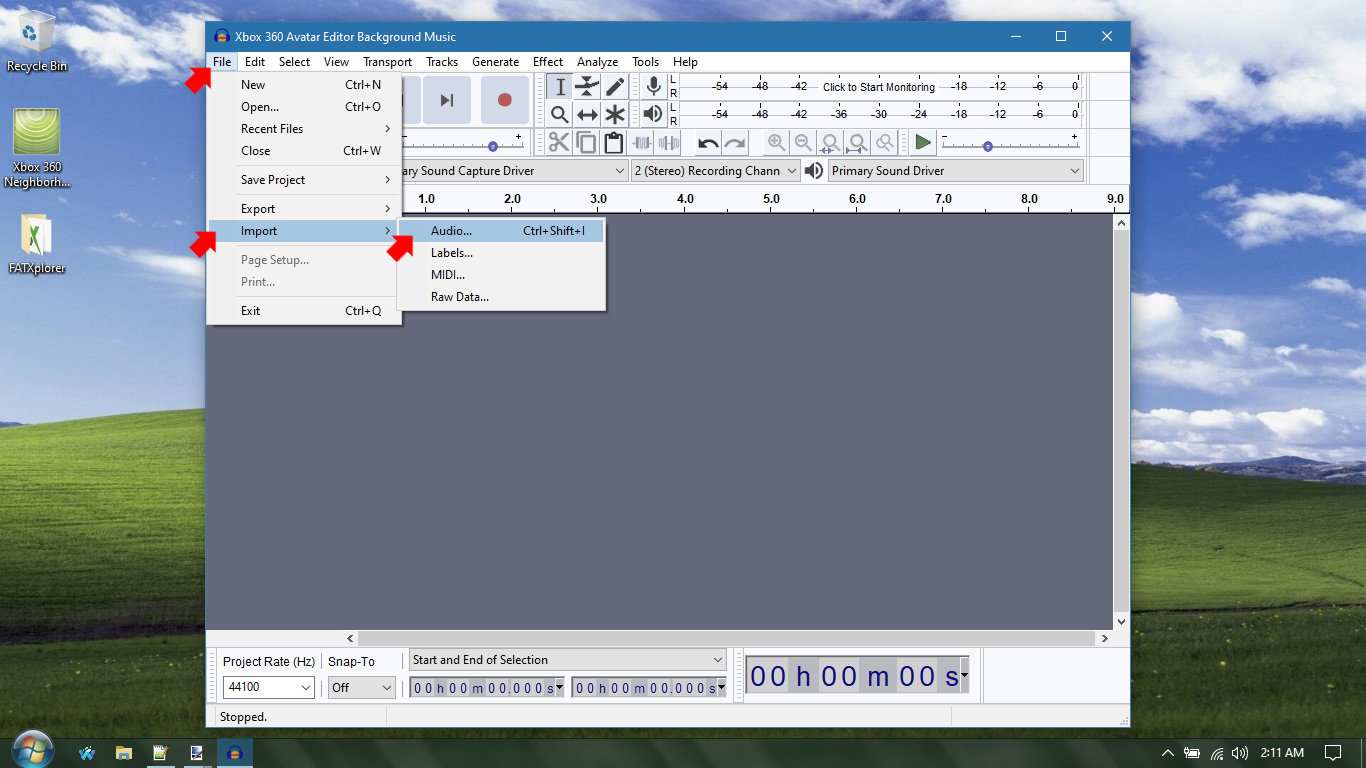
Task: Click the Zoom Toggle icon
Action: 884,143
